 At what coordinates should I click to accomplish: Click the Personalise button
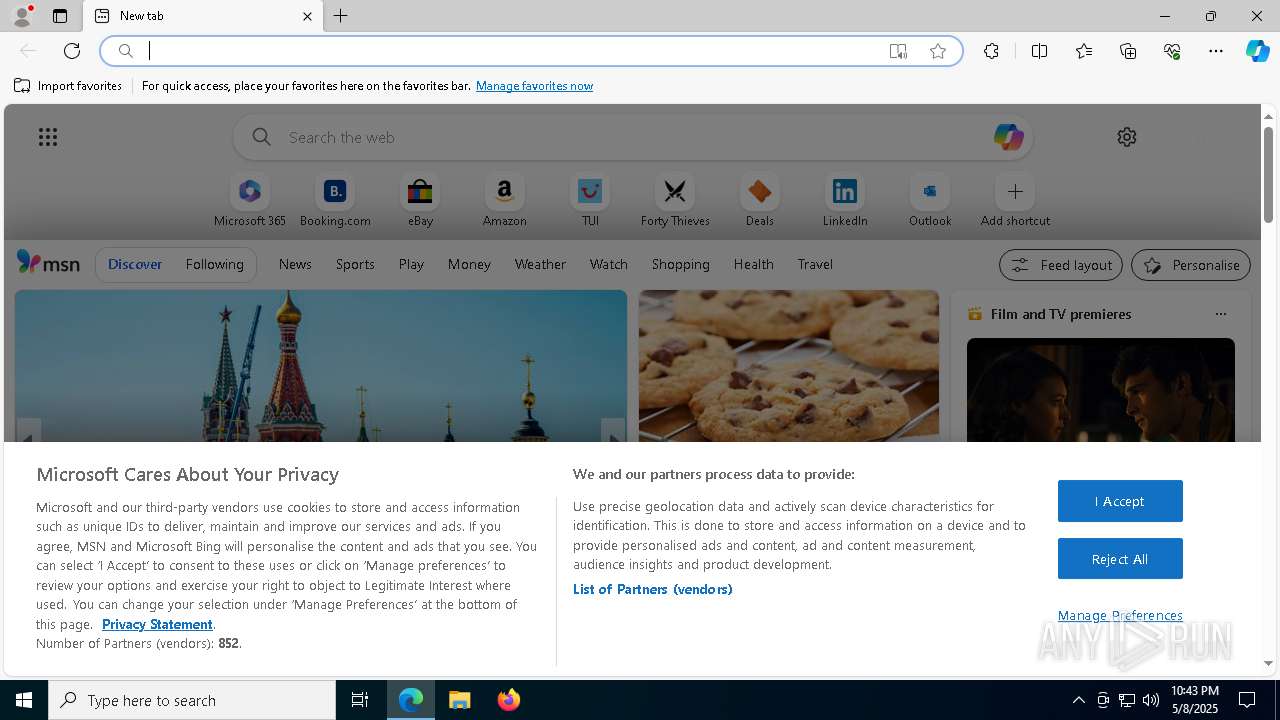tap(1191, 265)
